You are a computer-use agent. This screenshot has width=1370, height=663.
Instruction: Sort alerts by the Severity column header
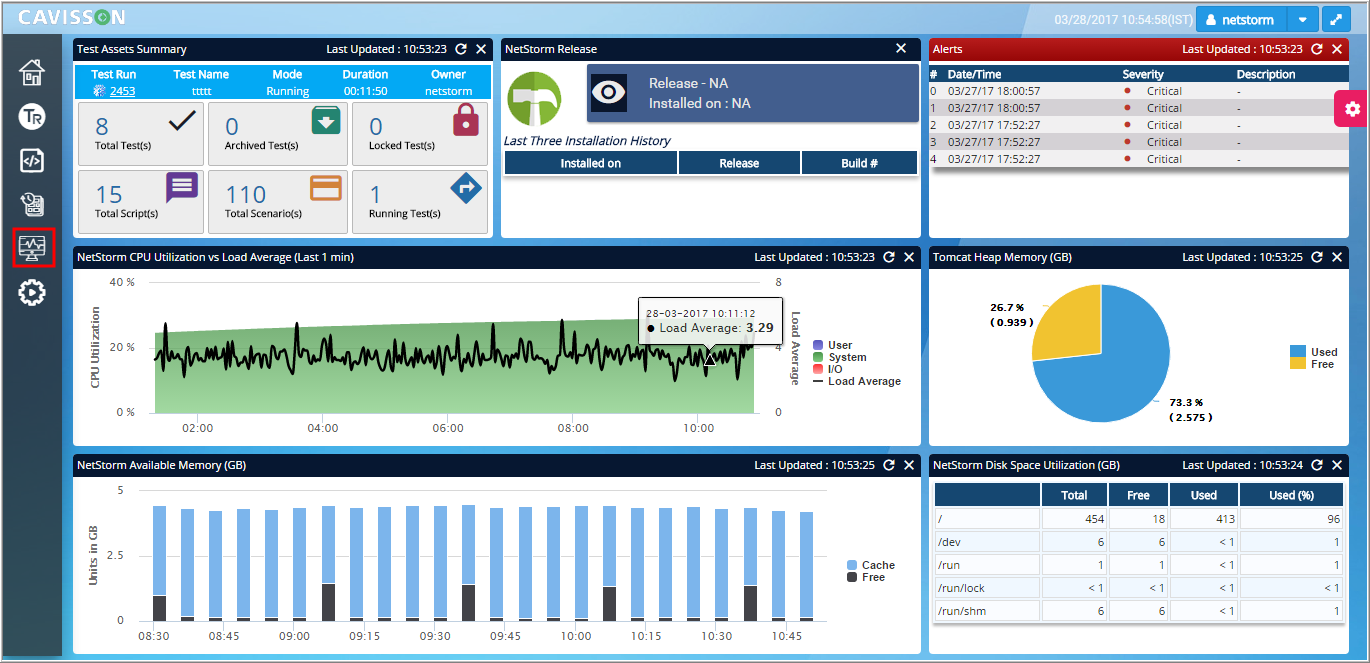(x=1143, y=74)
